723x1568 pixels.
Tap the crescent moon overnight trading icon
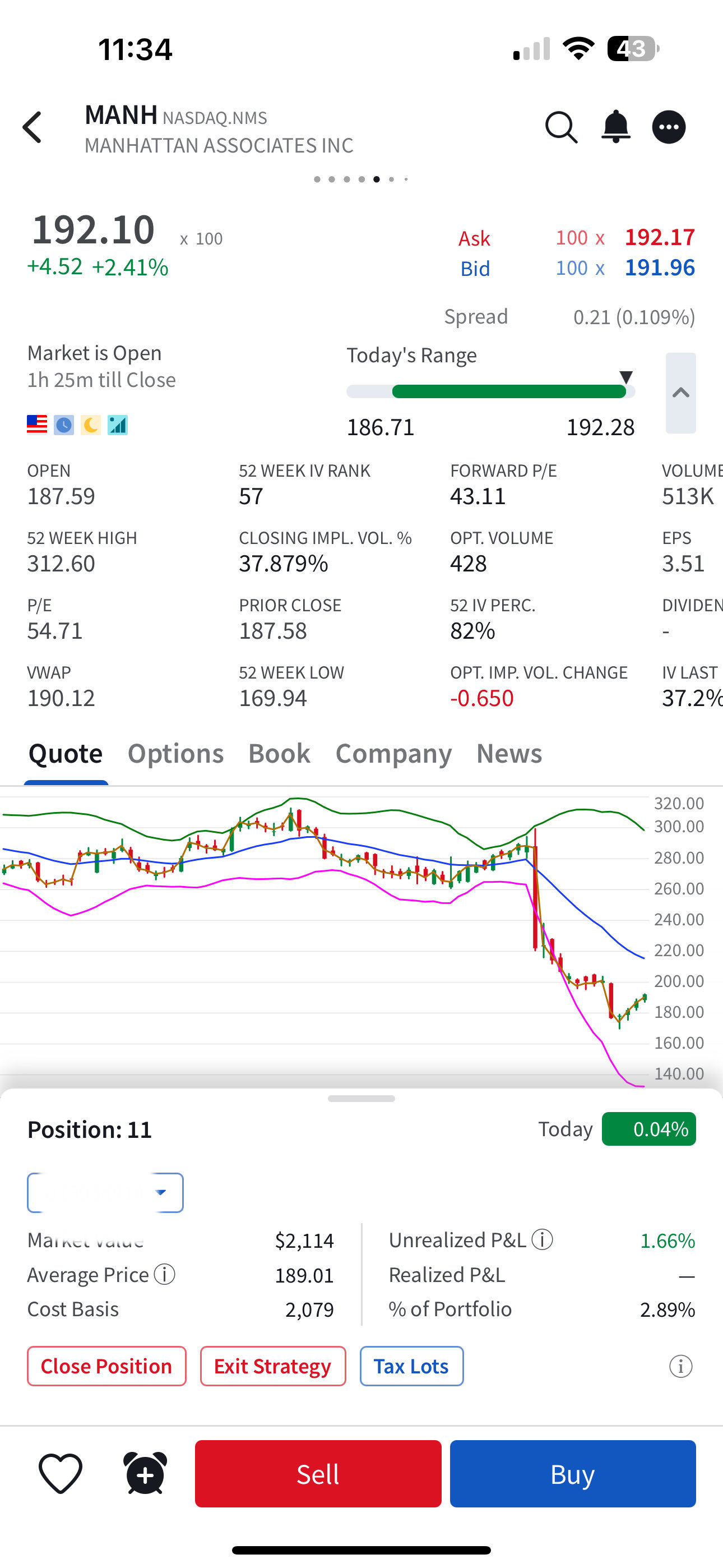pyautogui.click(x=91, y=425)
